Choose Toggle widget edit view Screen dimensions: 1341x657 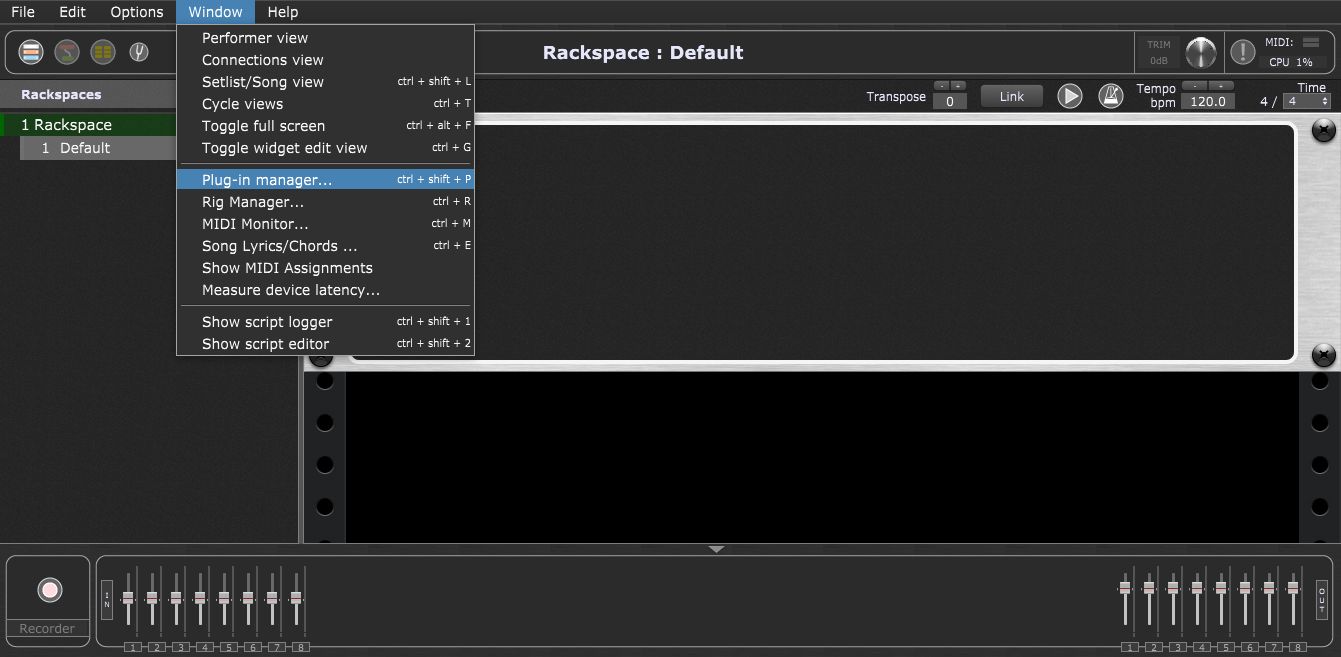(x=325, y=148)
